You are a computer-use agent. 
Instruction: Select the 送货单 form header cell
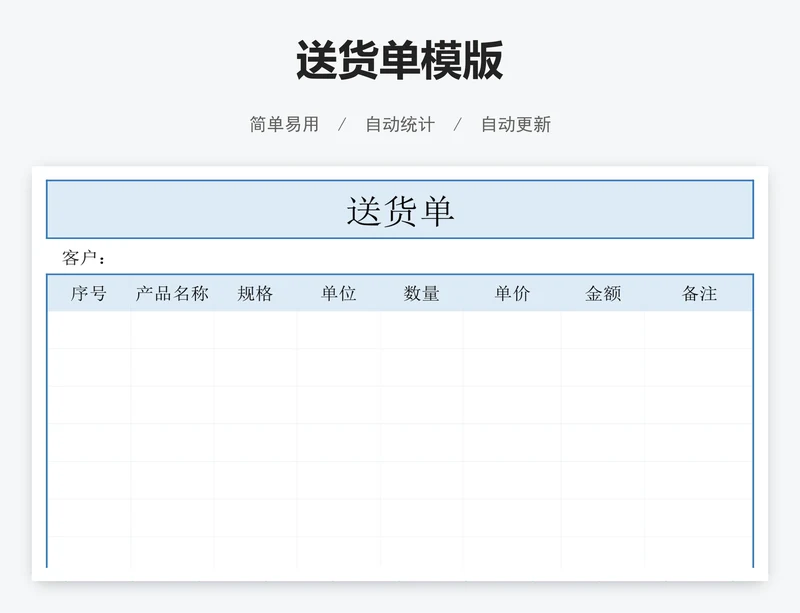coord(400,209)
